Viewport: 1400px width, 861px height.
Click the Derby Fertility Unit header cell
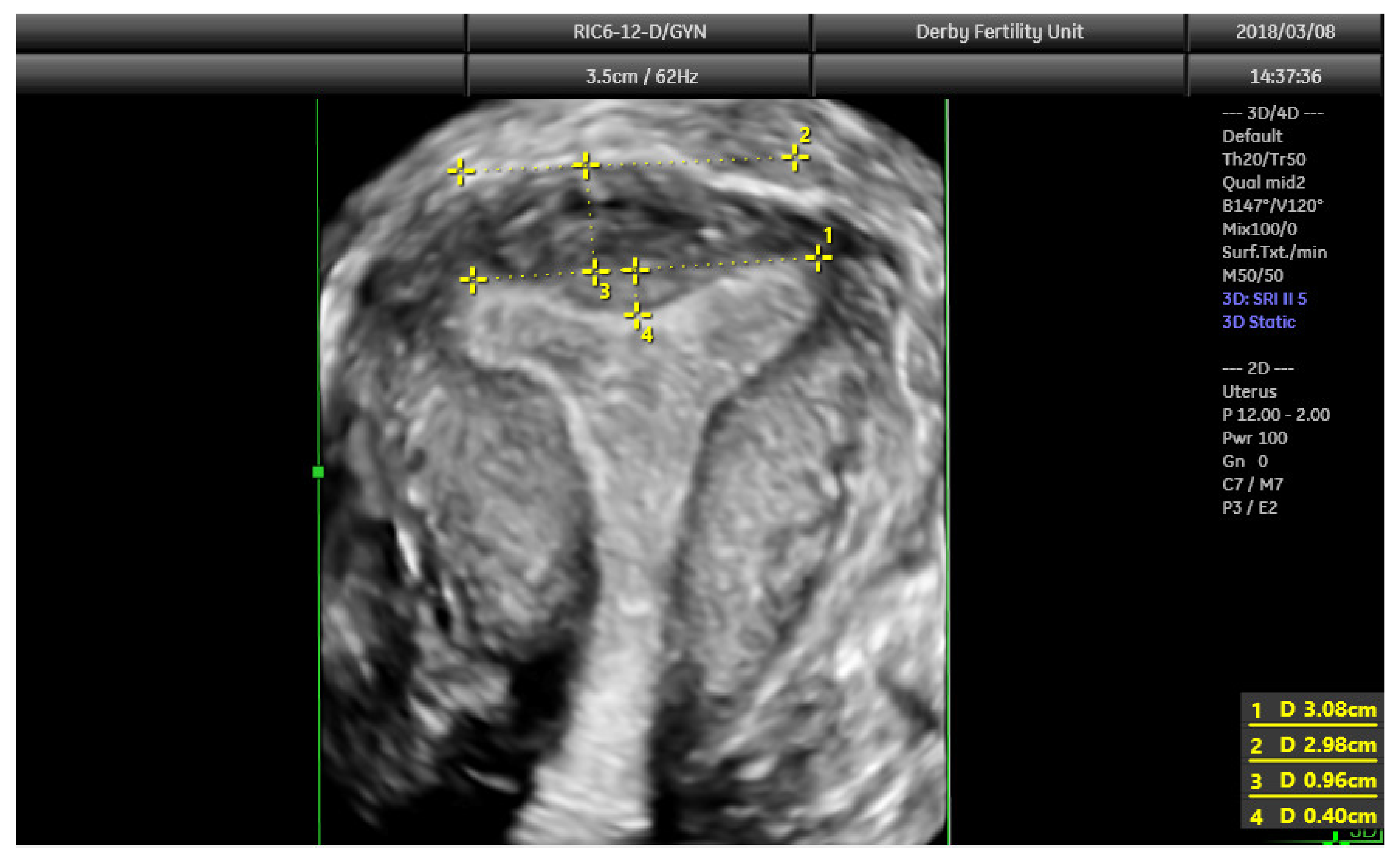pos(999,32)
